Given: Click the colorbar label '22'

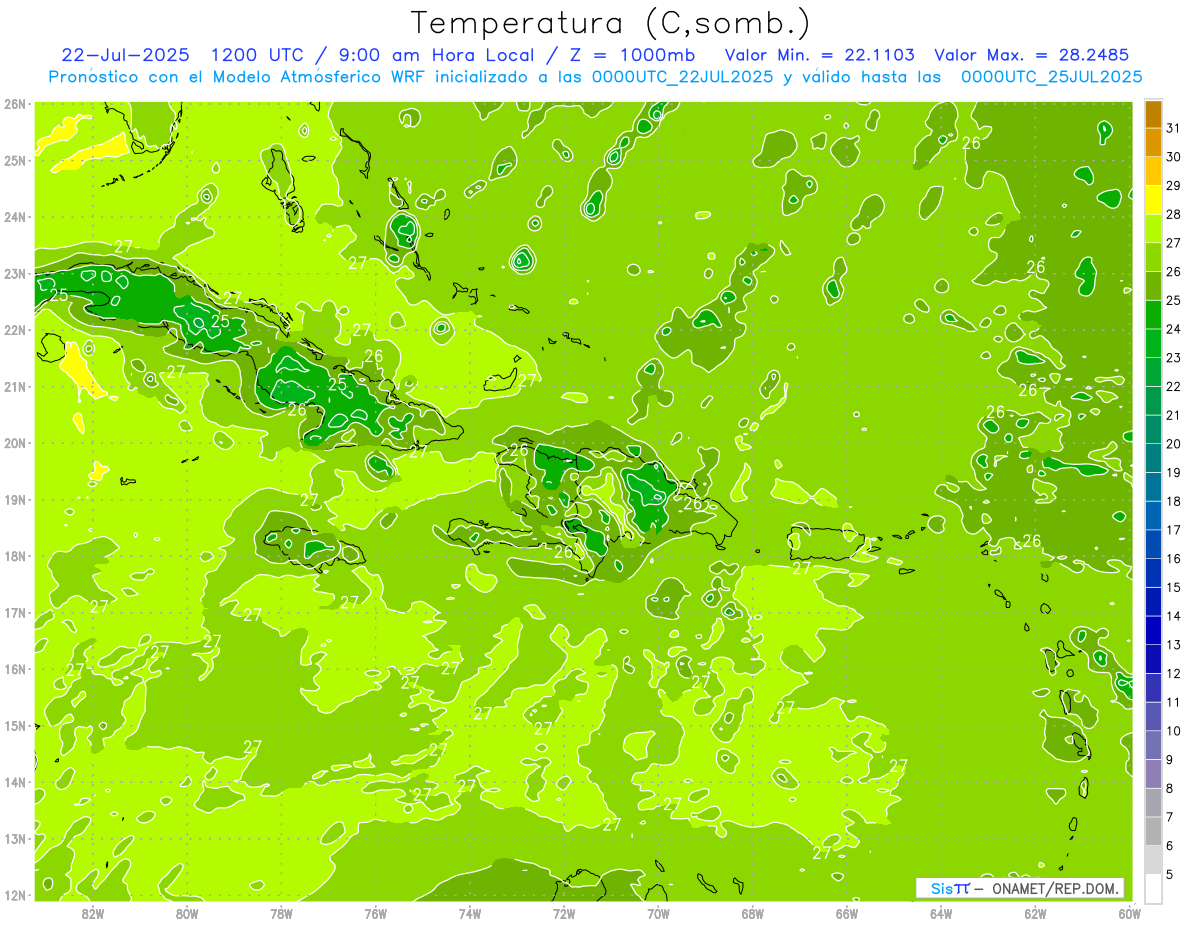Looking at the screenshot, I should point(1174,386).
